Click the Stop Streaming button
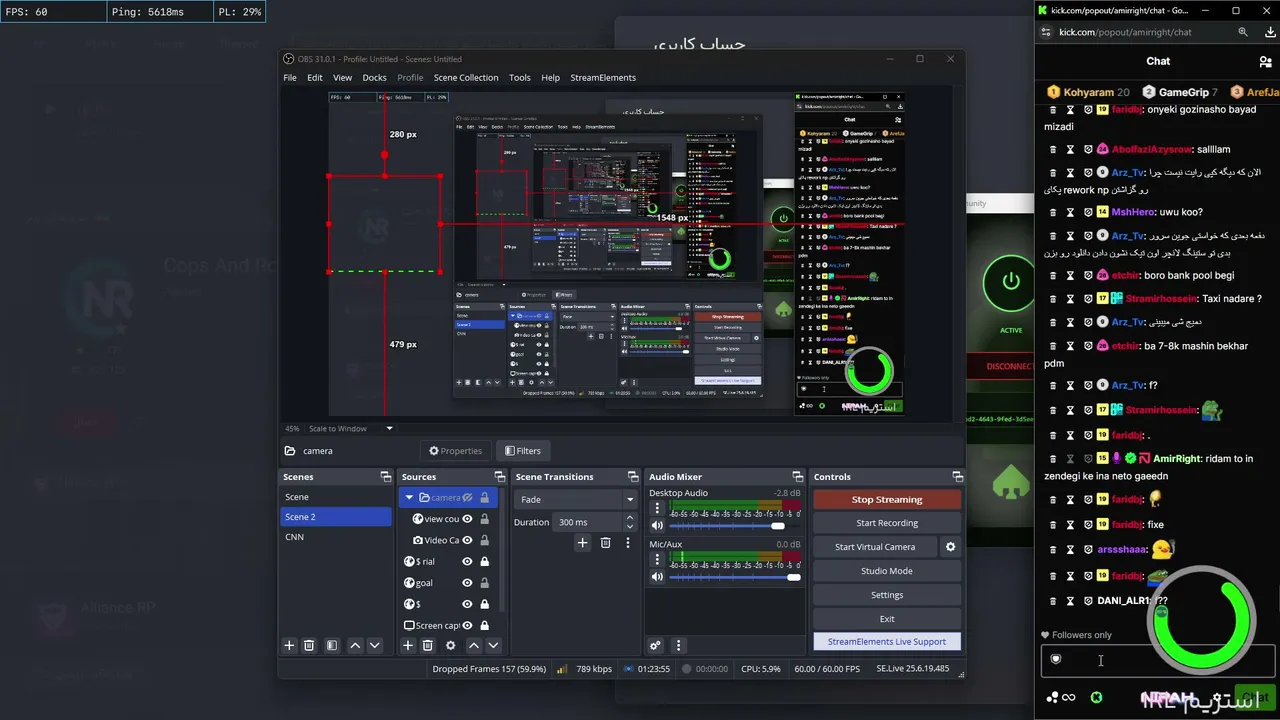Screen dimensions: 1280x720 point(887,499)
